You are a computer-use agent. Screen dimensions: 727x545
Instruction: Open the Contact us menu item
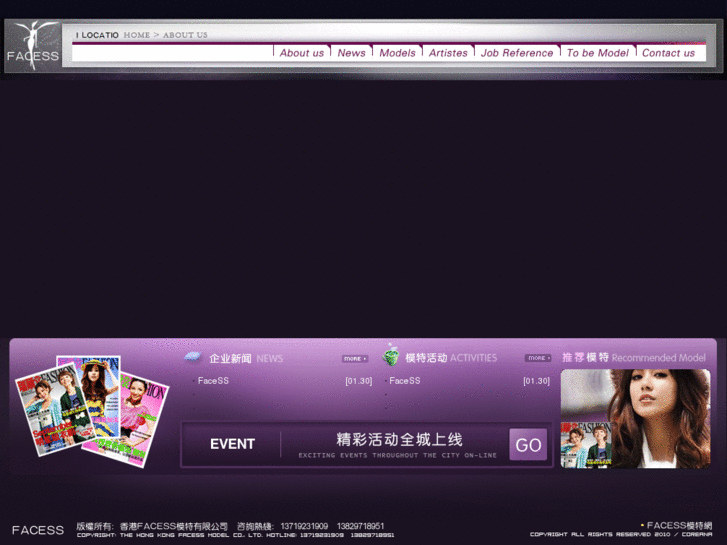(668, 53)
